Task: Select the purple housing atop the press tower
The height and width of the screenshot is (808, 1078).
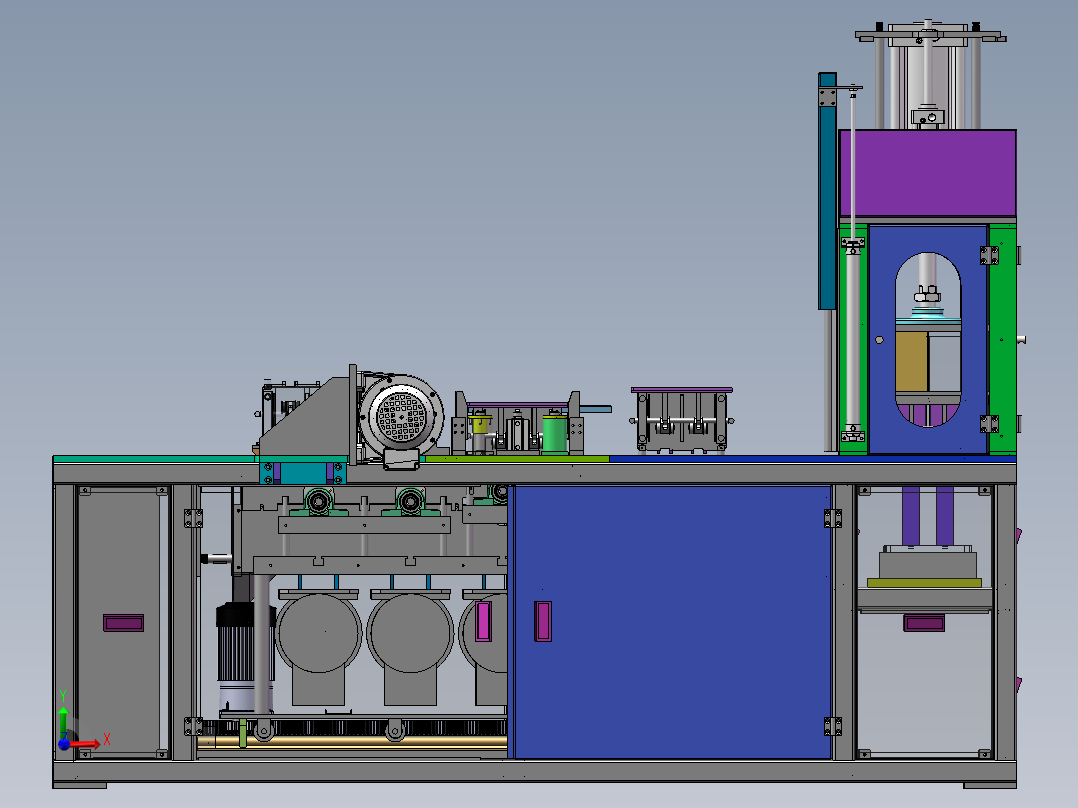Action: [927, 173]
